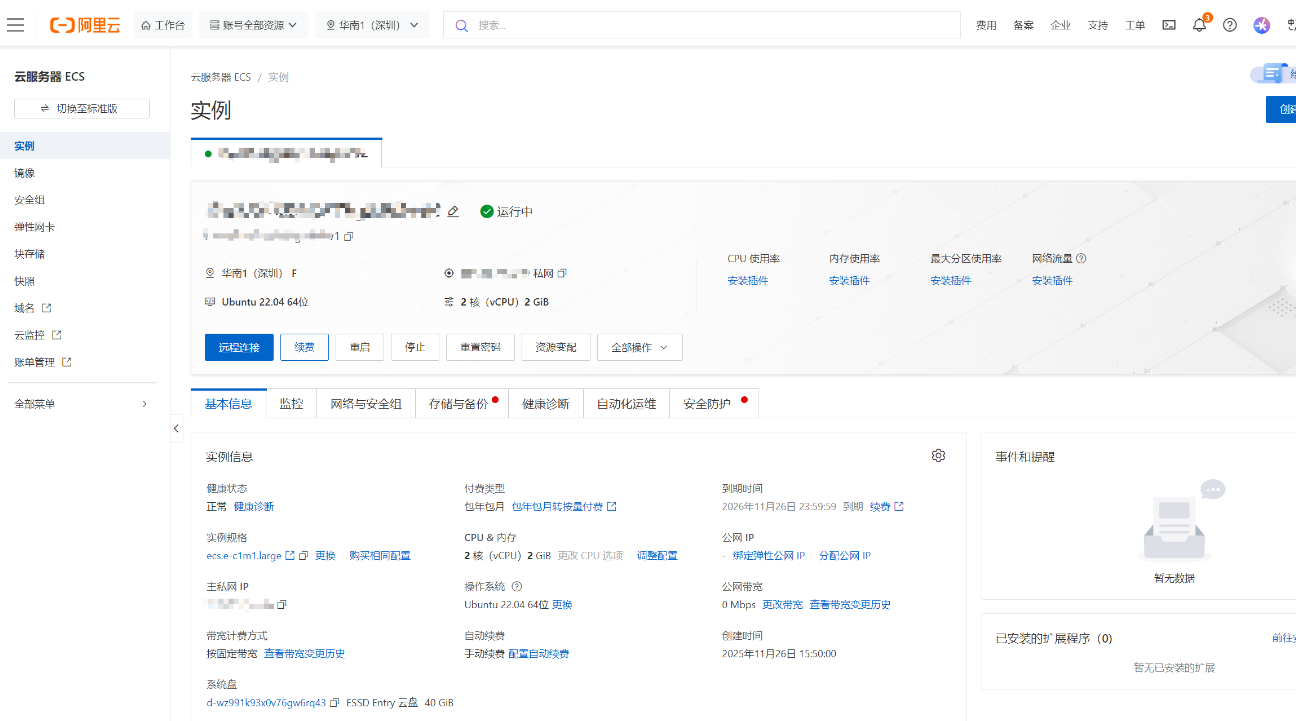
Task: Open the 华南1（深圳） region dropdown
Action: (372, 25)
